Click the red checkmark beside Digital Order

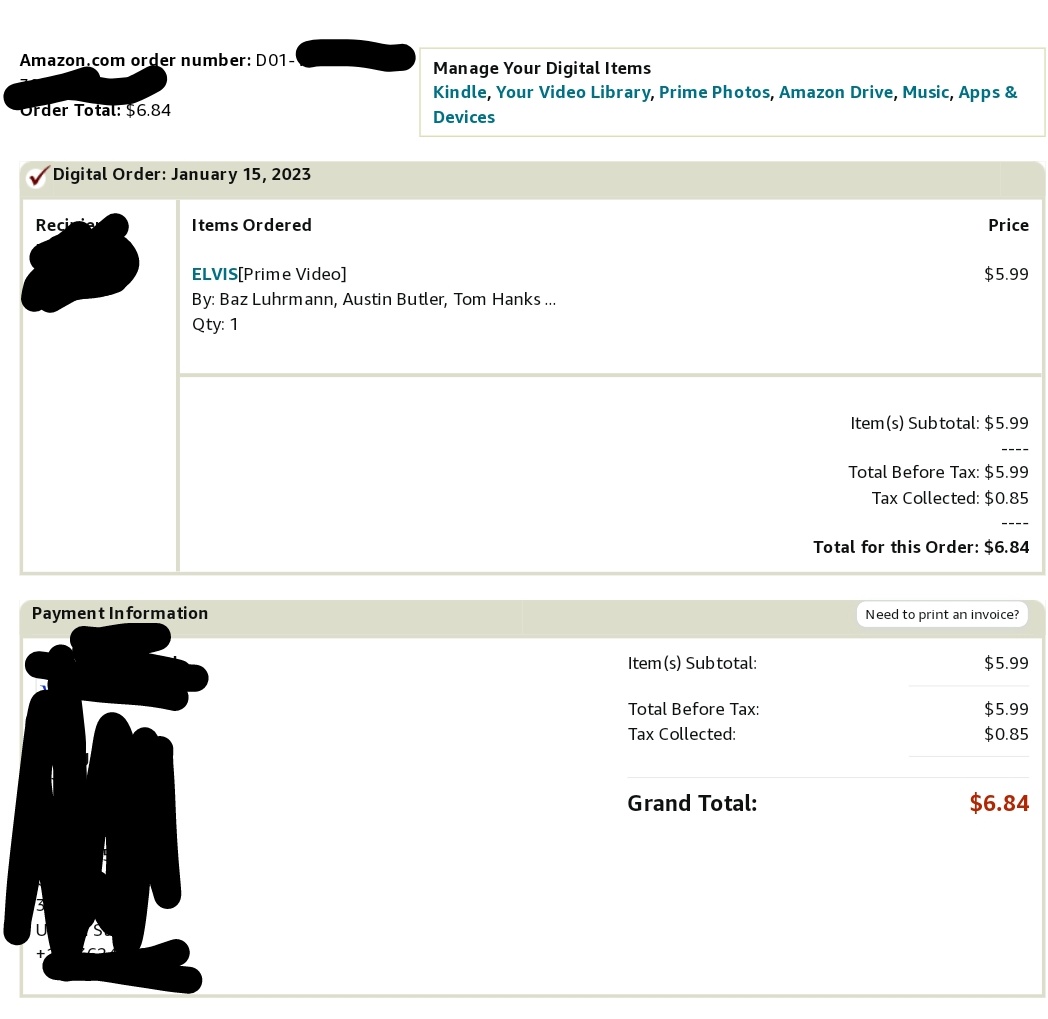coord(38,176)
